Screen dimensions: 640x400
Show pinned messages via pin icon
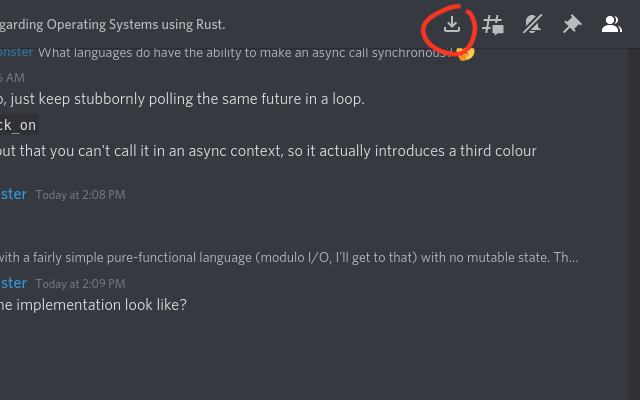[x=571, y=24]
